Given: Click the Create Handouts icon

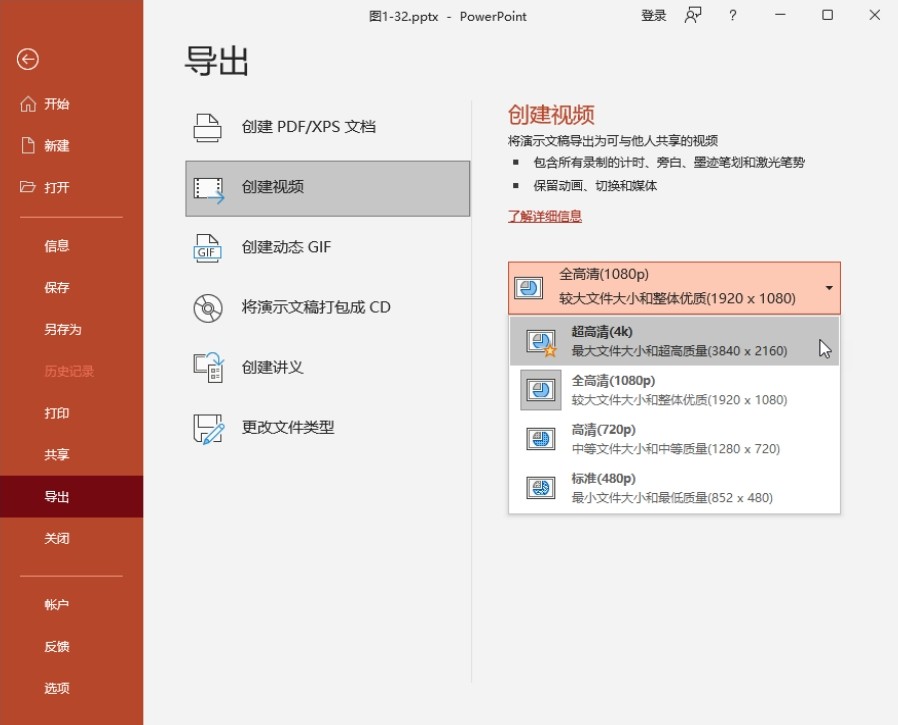Looking at the screenshot, I should pos(207,367).
